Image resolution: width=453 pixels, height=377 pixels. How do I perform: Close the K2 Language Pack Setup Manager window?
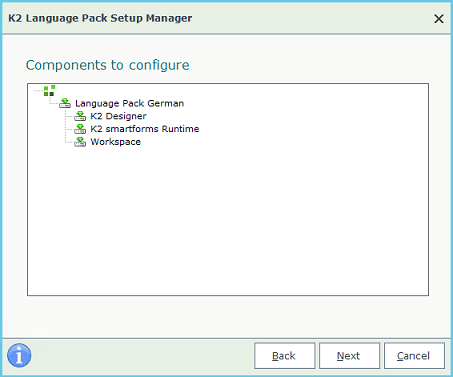[x=439, y=19]
